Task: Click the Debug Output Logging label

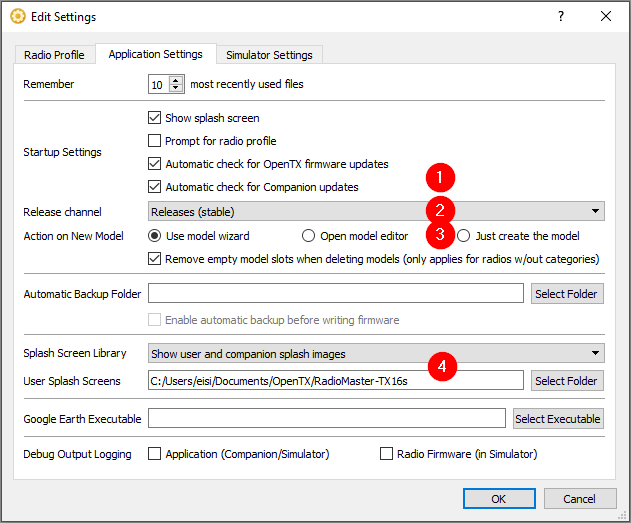Action: pyautogui.click(x=77, y=454)
